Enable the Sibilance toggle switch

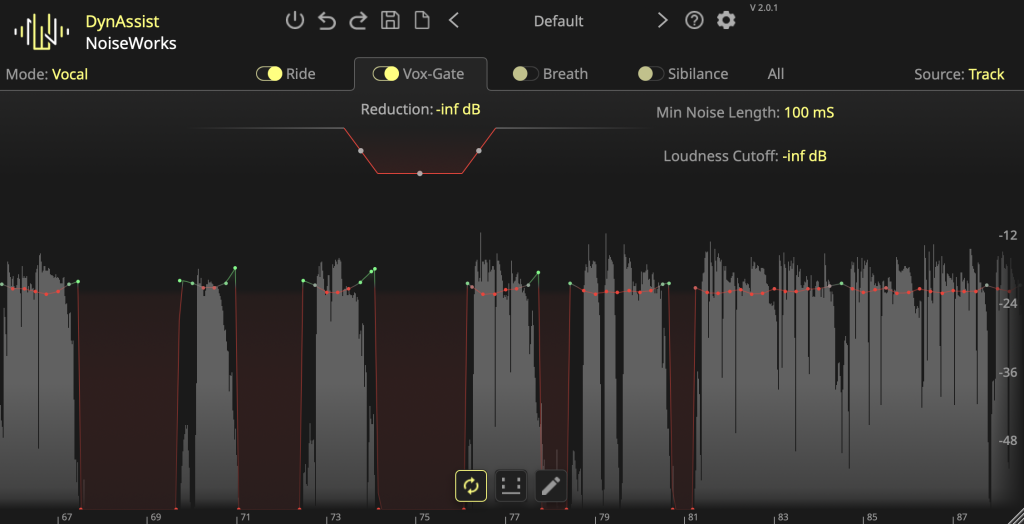(x=651, y=74)
